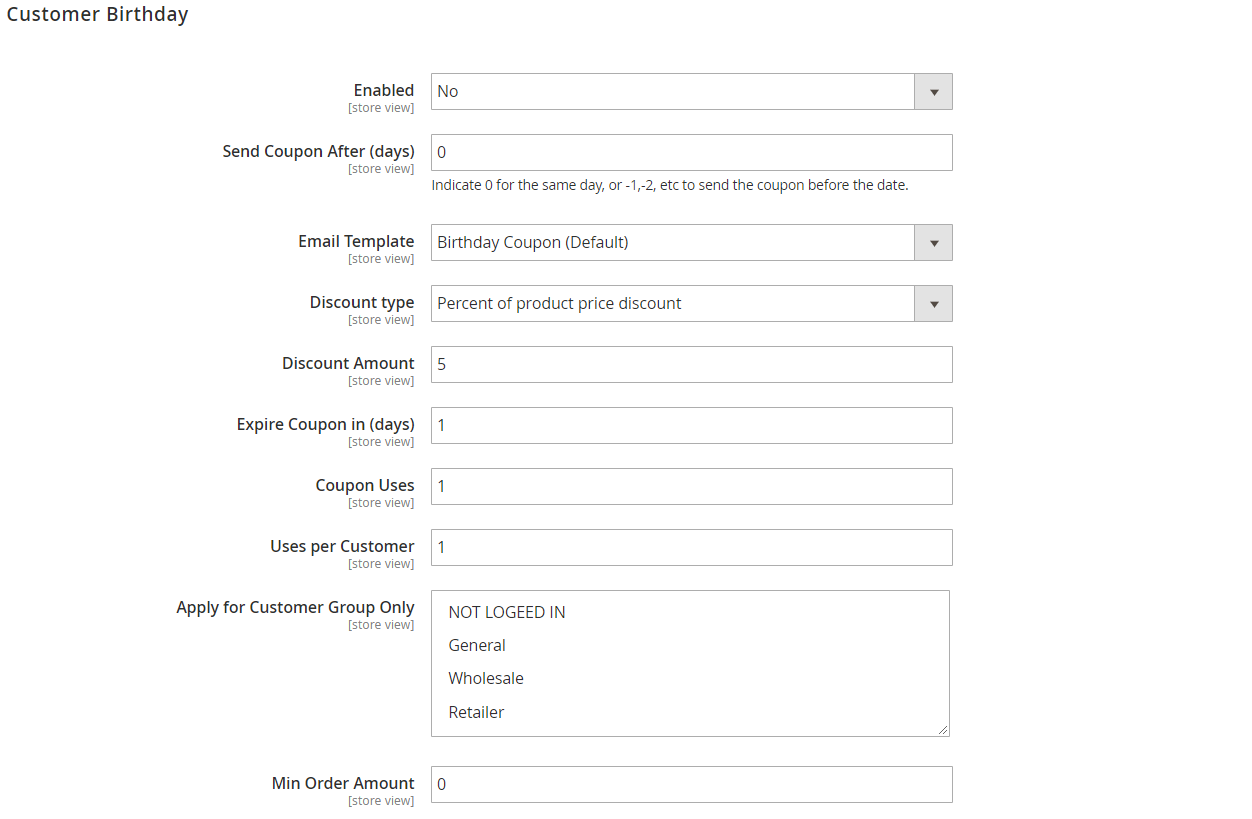
Task: Click the Discount type label
Action: pyautogui.click(x=362, y=302)
